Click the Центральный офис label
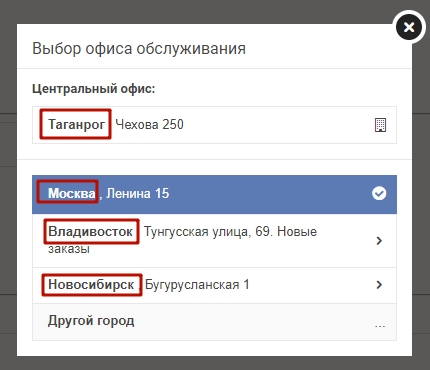430x370 pixels. 94,89
